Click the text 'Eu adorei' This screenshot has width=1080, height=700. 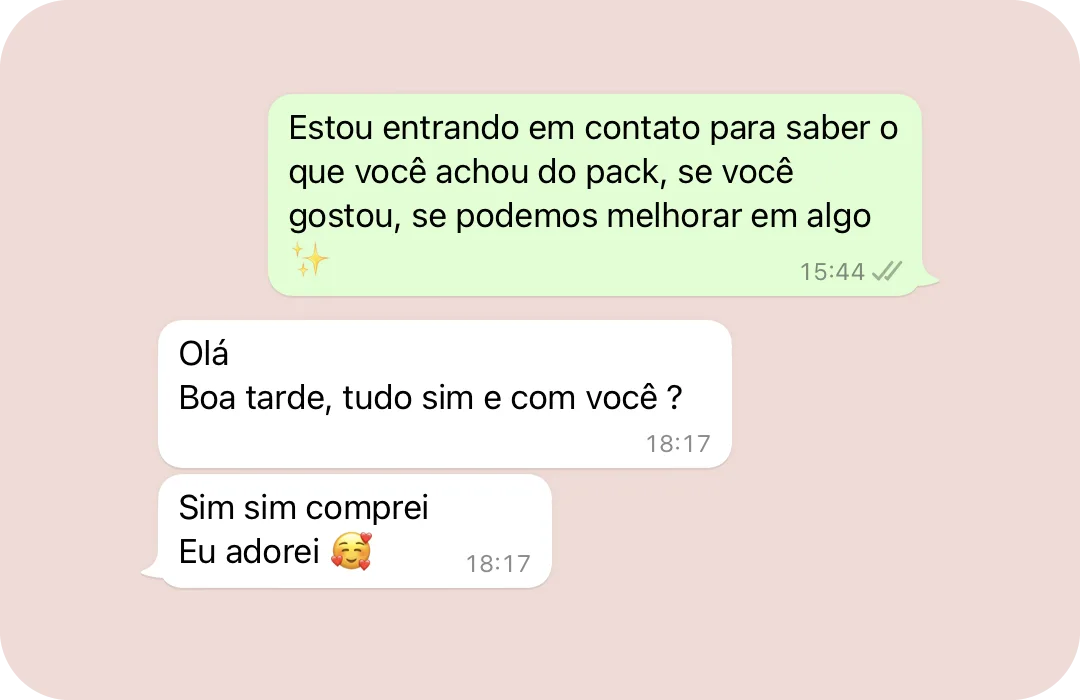point(249,552)
